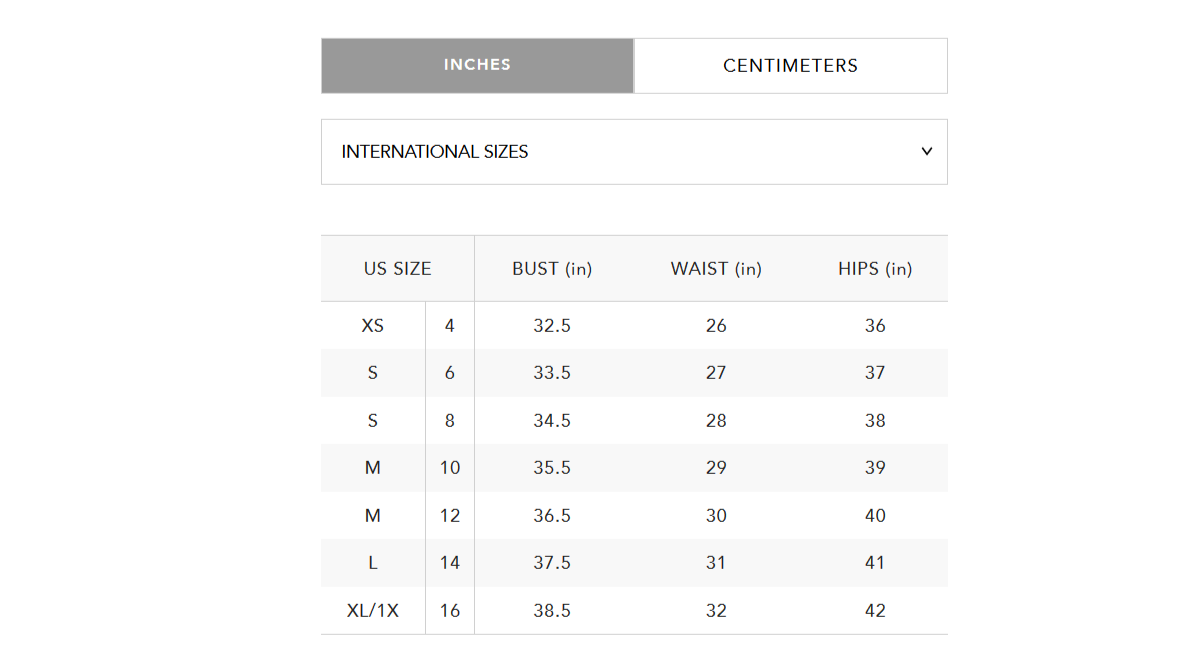
Task: Click hips value 36
Action: pos(875,326)
